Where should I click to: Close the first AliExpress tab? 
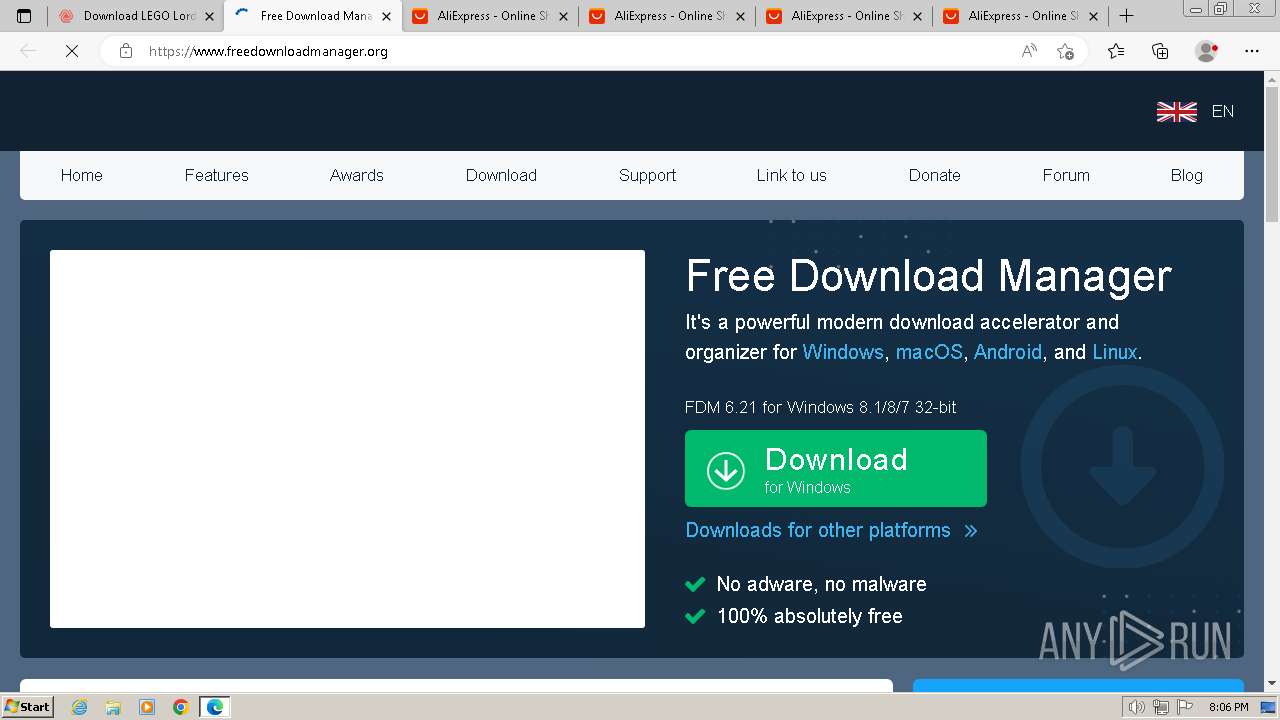563,16
